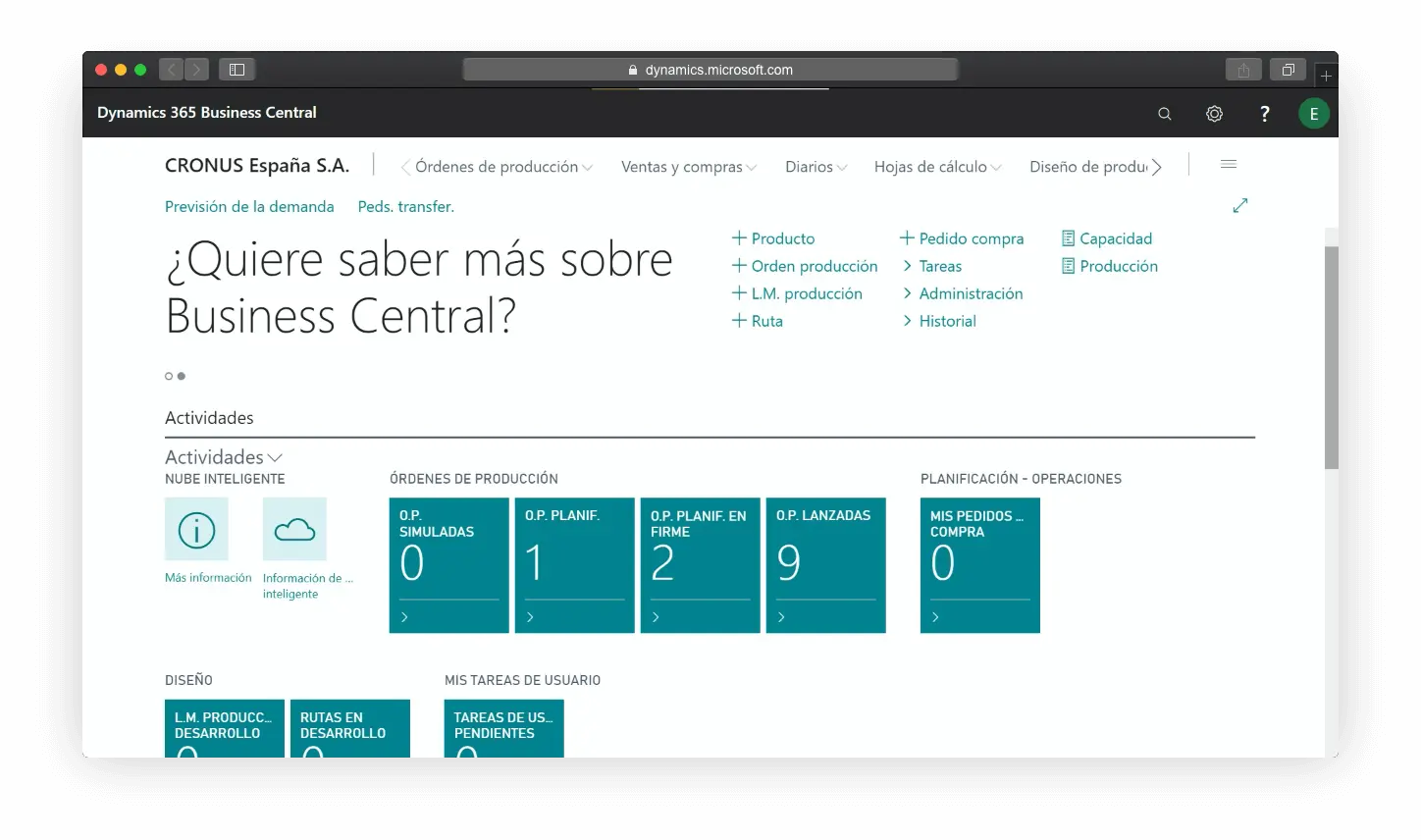Open the Ventas y compras menu
1421x840 pixels.
(688, 167)
